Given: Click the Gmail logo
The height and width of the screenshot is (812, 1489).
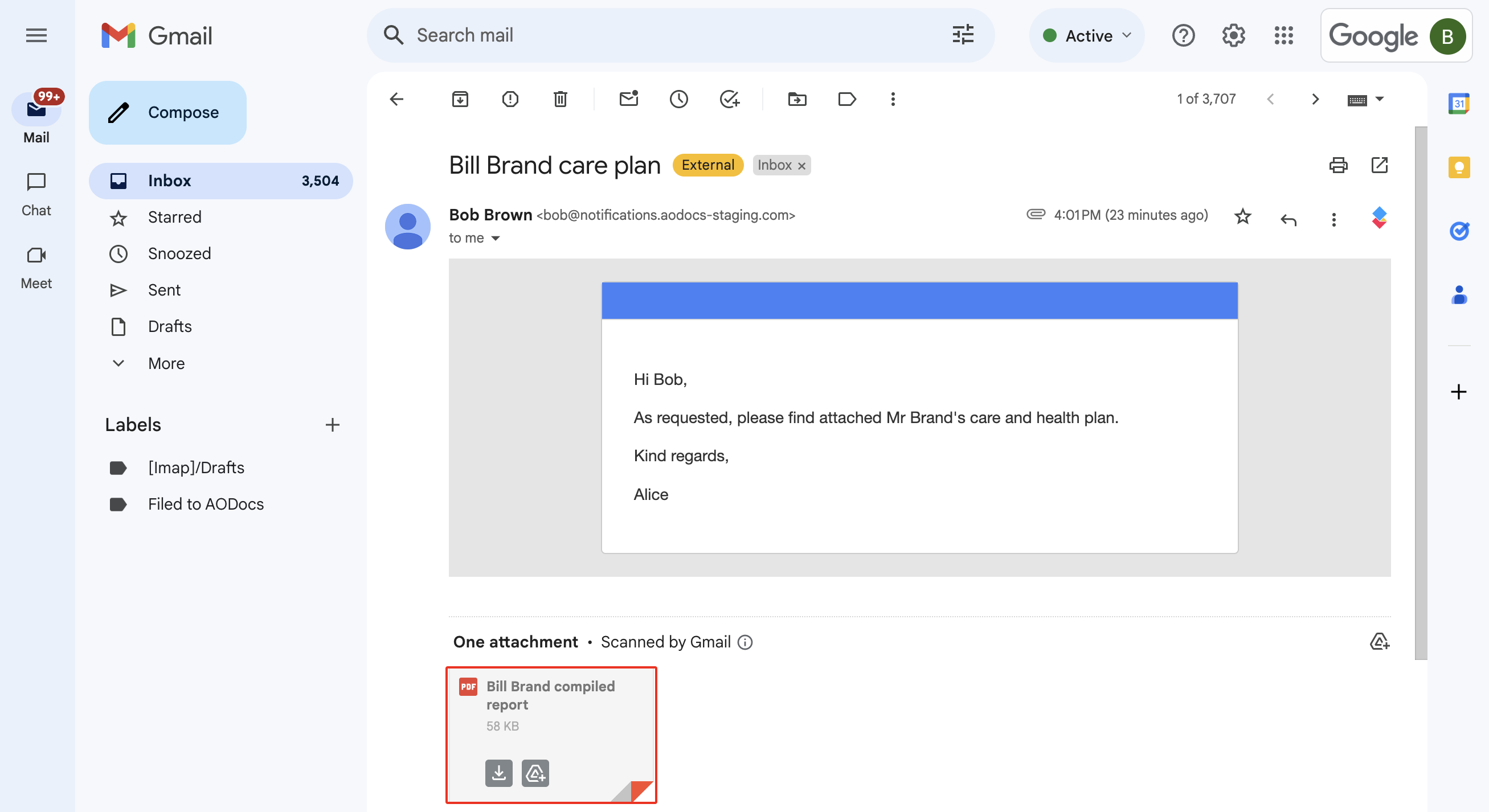Looking at the screenshot, I should (x=157, y=35).
